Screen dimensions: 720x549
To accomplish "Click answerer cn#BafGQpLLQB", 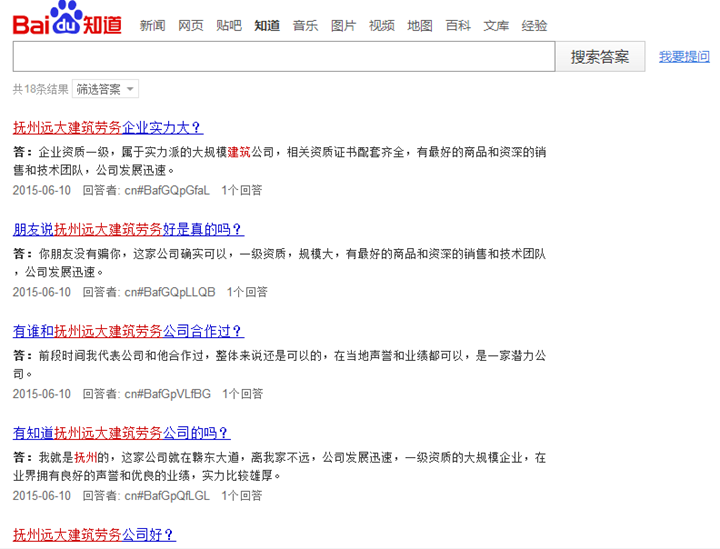I will (170, 292).
